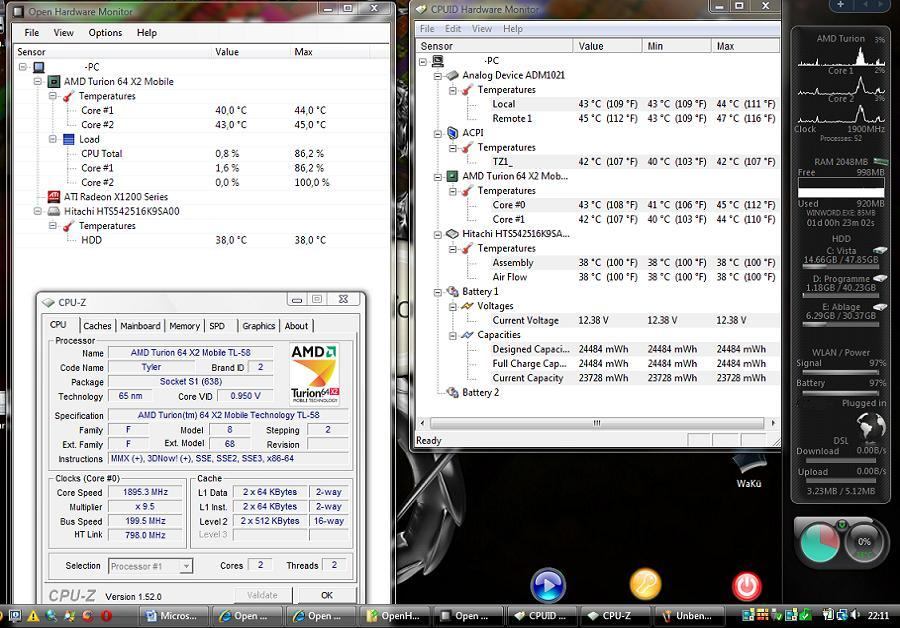The width and height of the screenshot is (900, 628).
Task: Switch to the SPD tab in CPU-Z
Action: [x=217, y=325]
